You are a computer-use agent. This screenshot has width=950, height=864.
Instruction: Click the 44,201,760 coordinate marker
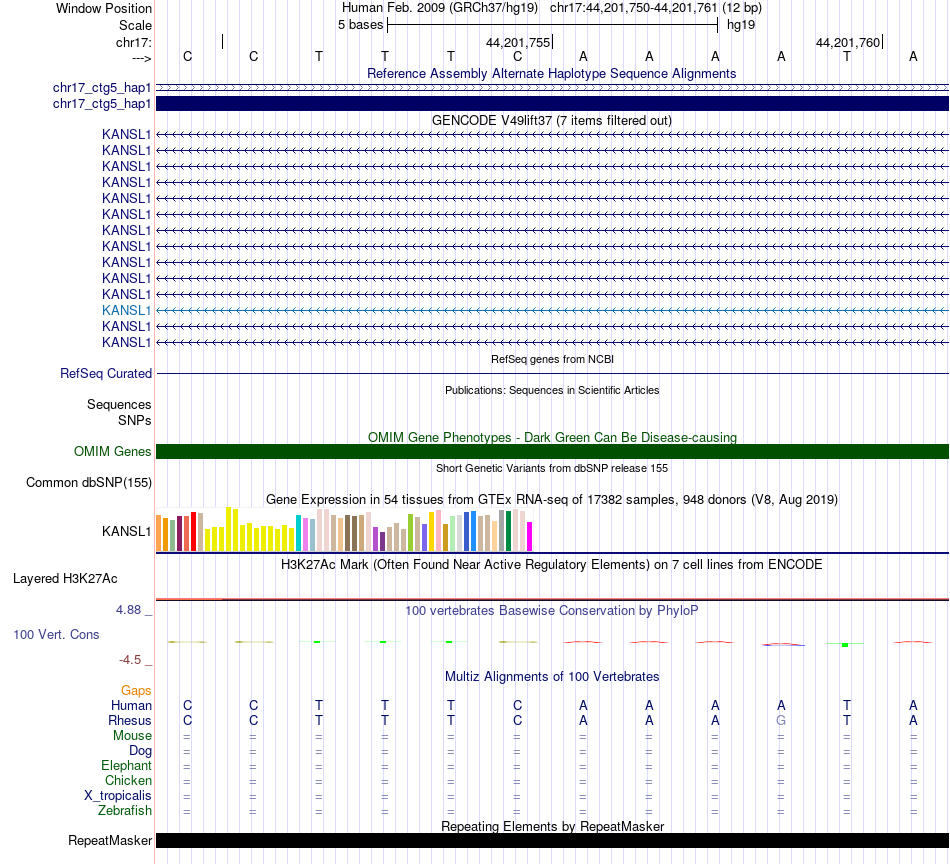tap(848, 42)
